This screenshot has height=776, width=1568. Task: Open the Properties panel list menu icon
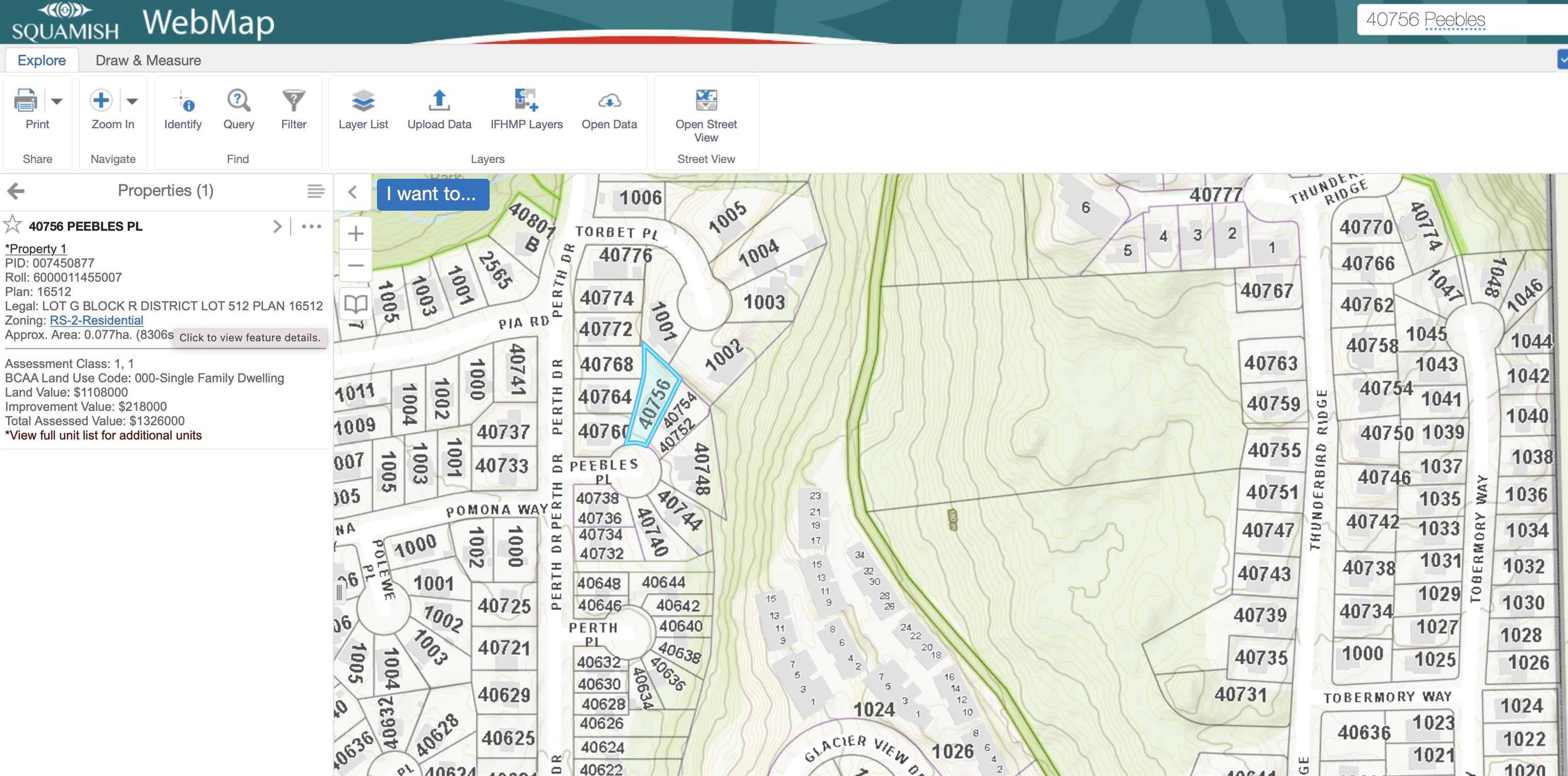[x=315, y=191]
